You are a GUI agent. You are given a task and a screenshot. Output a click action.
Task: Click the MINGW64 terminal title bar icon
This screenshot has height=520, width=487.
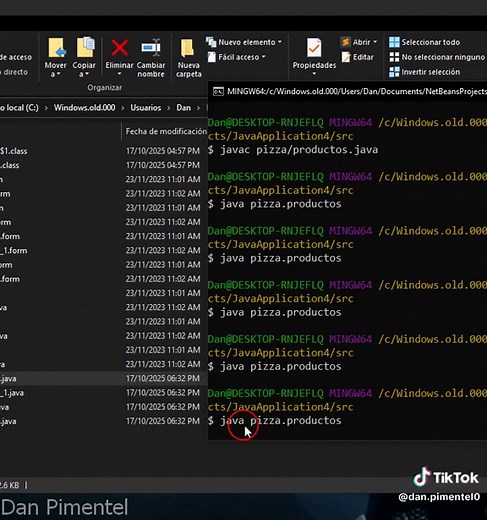pos(218,91)
